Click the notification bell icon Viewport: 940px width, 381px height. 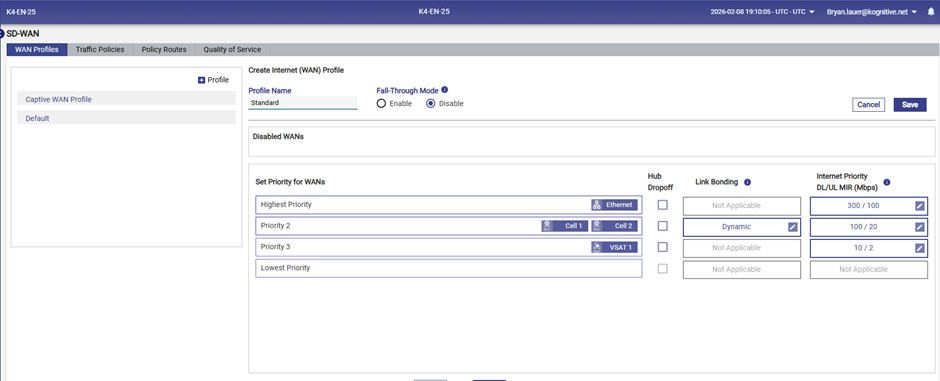click(x=931, y=11)
